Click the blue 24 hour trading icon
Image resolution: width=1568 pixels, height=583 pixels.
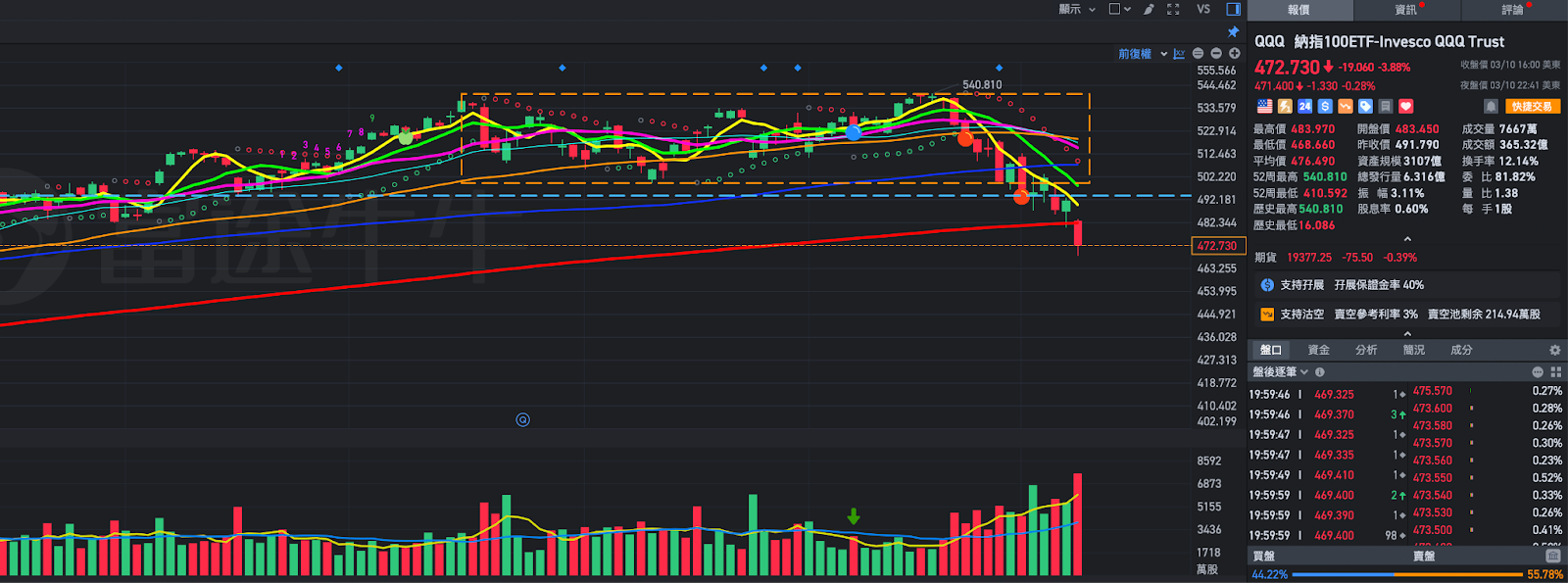[1304, 106]
